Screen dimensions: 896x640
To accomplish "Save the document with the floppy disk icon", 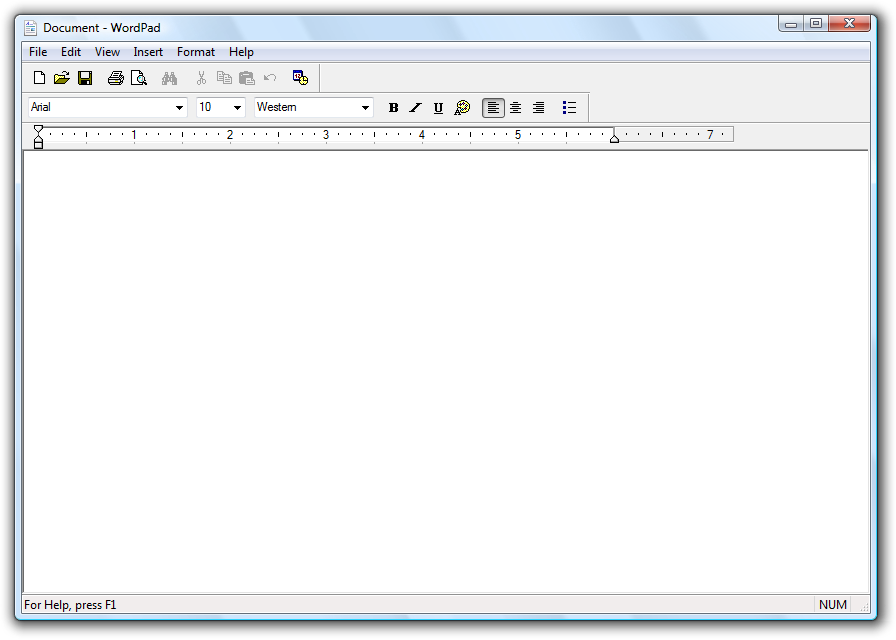I will pos(85,78).
